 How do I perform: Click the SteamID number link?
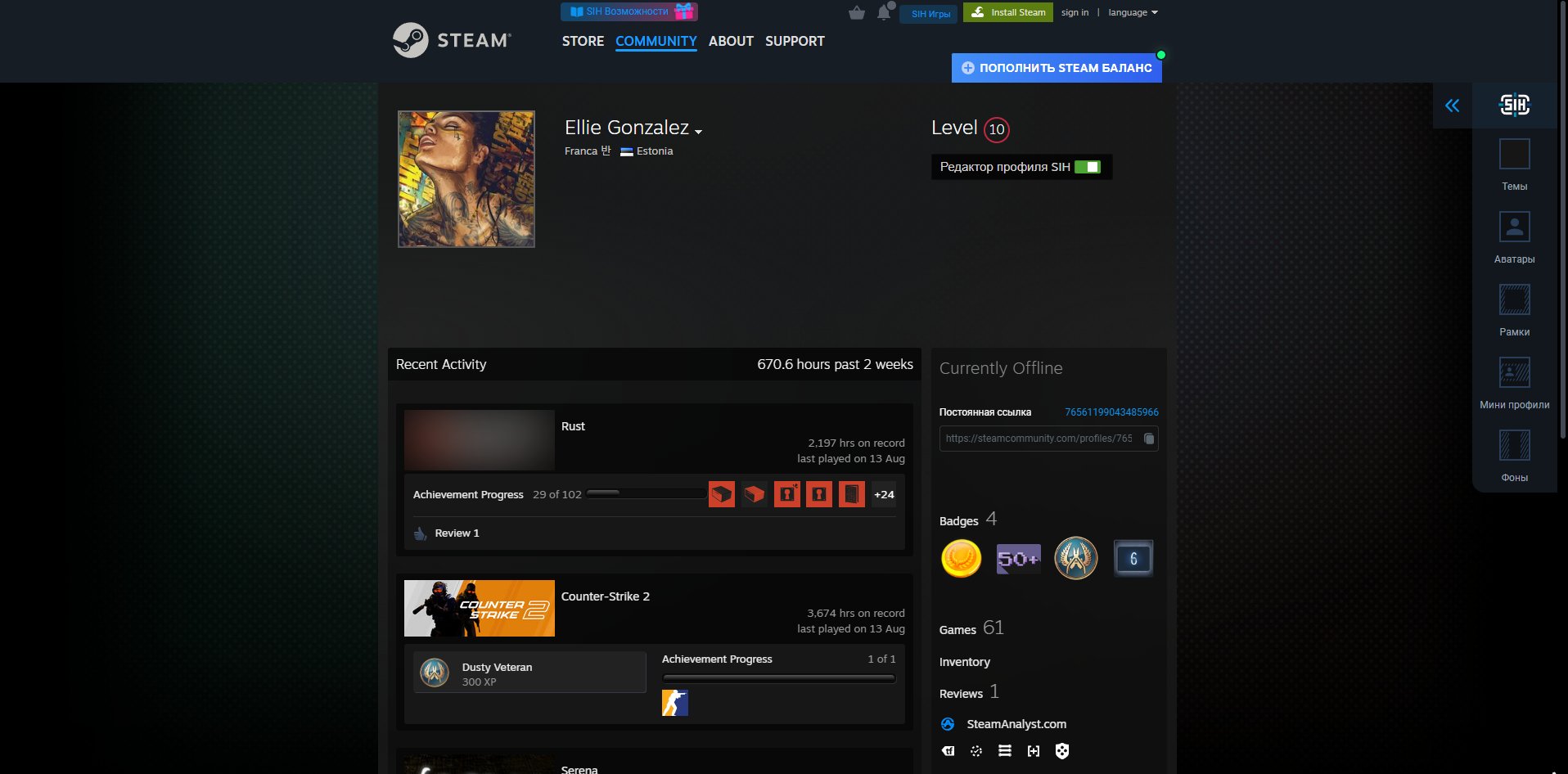(1111, 412)
